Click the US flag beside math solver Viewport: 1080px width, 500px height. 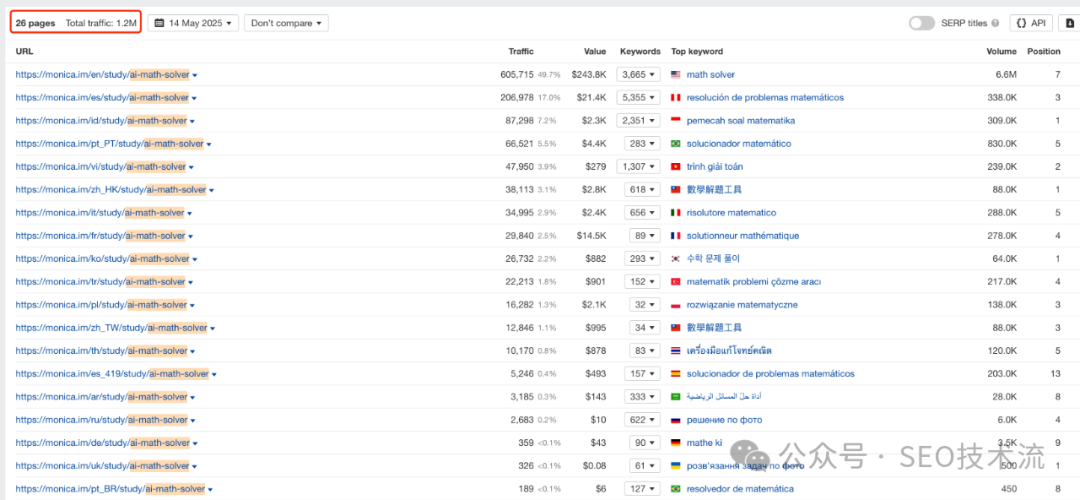pos(676,75)
